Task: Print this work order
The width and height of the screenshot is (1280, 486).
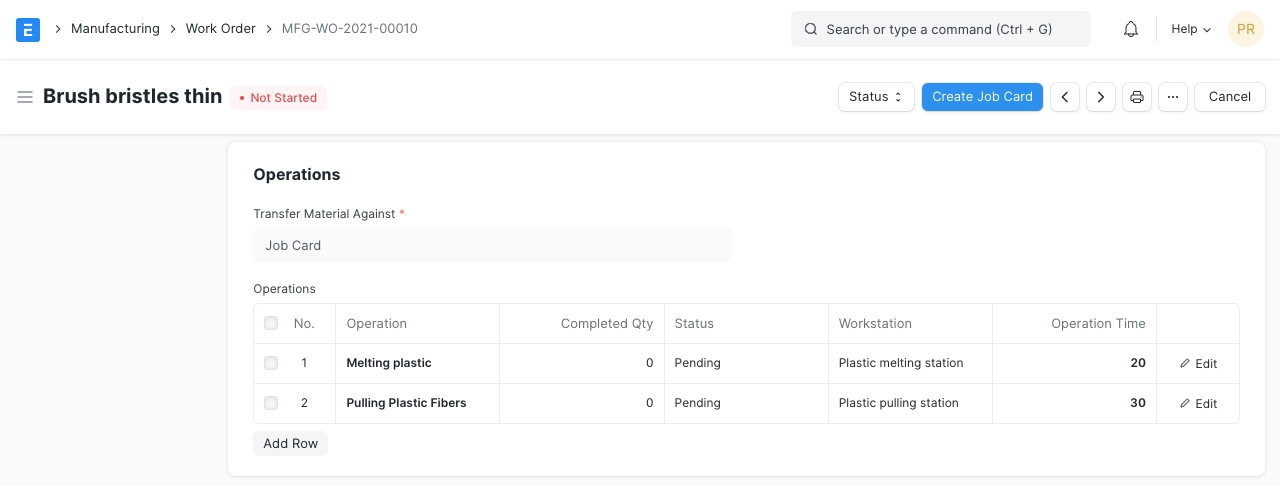Action: pos(1137,97)
